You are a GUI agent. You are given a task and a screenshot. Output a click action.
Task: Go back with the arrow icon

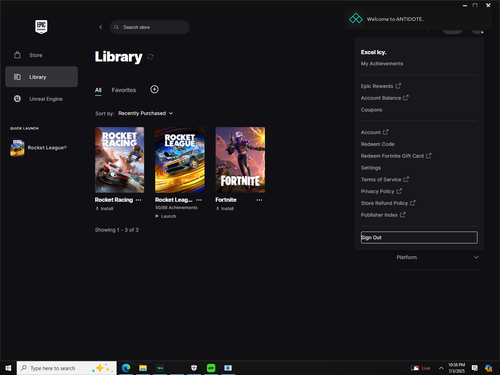click(x=101, y=27)
